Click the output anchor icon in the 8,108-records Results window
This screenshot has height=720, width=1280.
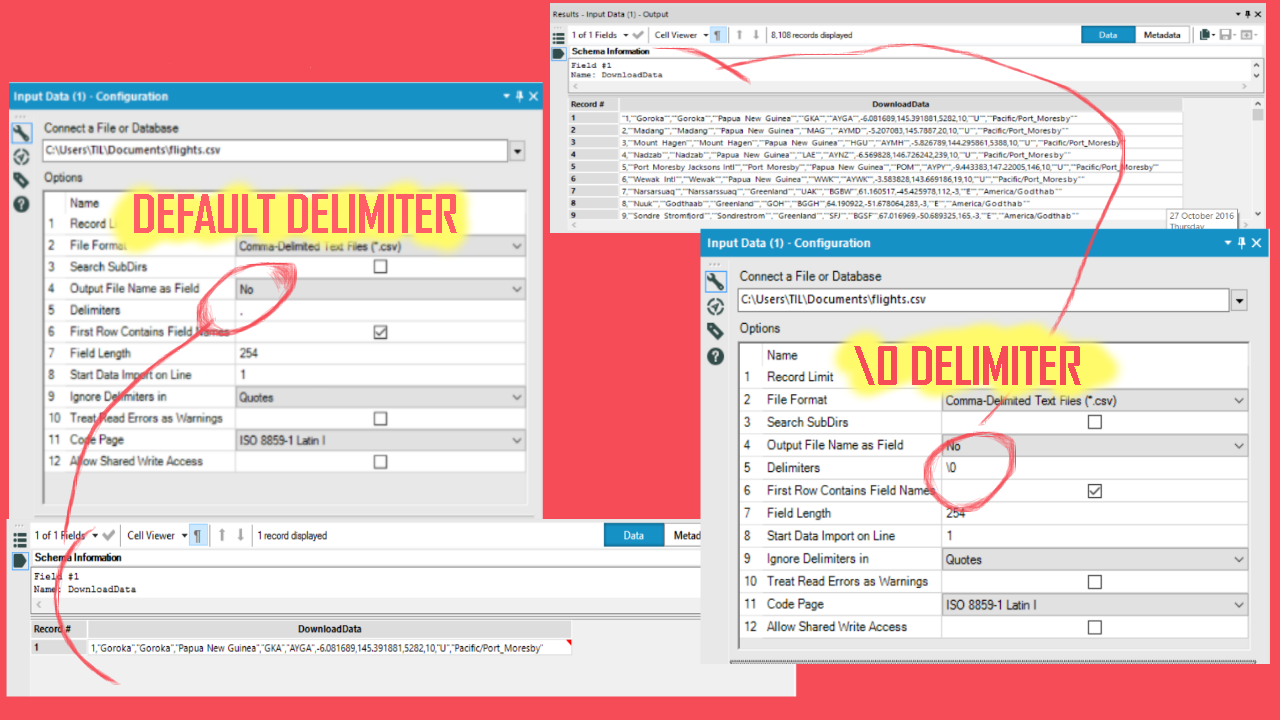559,52
